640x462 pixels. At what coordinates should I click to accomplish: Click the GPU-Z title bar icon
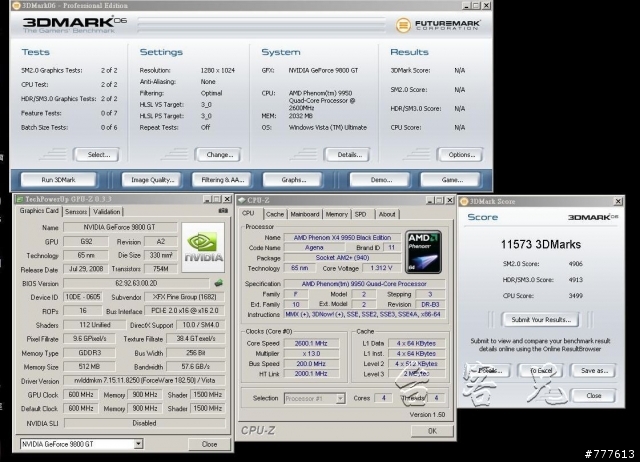(x=19, y=199)
